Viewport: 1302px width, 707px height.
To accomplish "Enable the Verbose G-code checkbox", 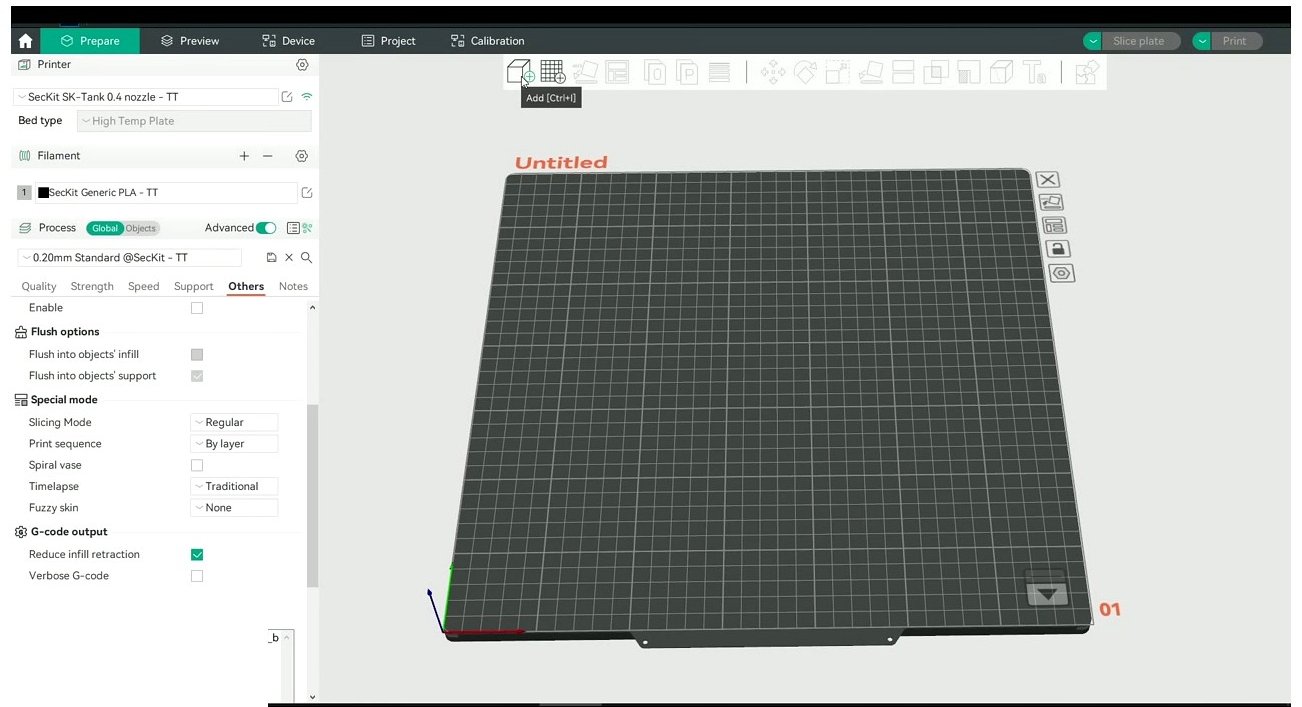I will [197, 576].
